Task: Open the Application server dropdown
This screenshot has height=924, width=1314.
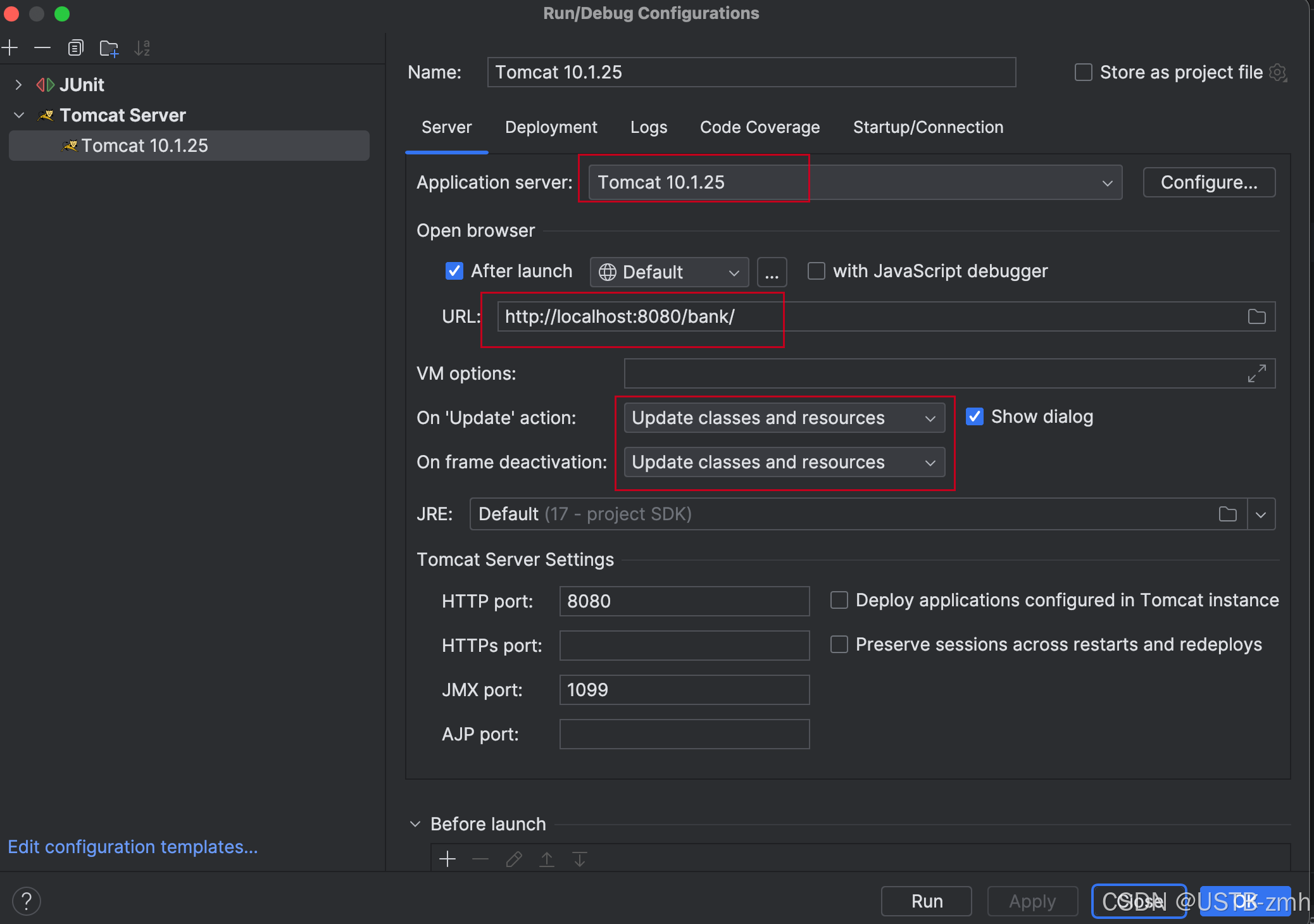Action: [x=855, y=182]
